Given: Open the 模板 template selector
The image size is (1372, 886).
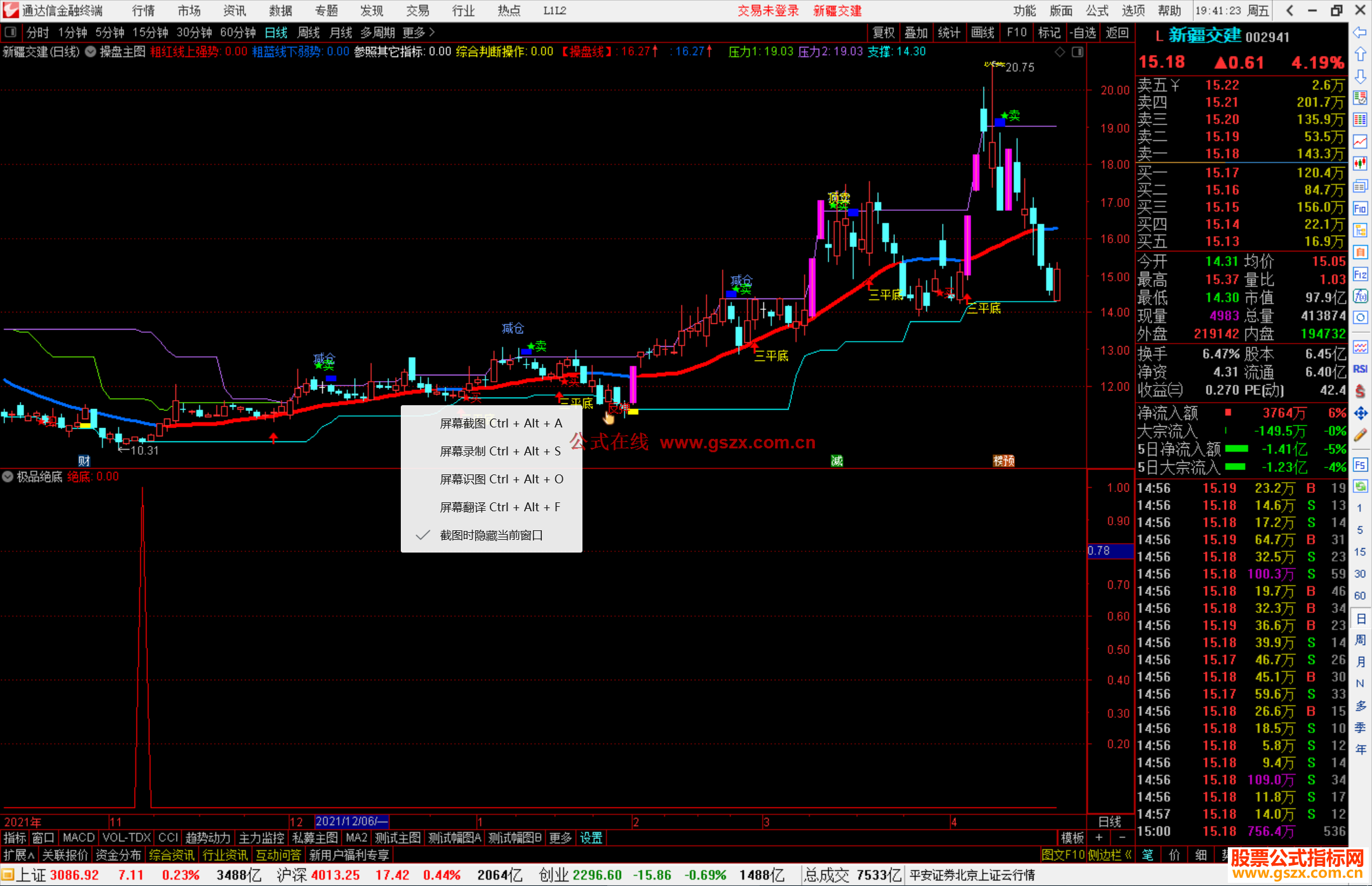Looking at the screenshot, I should point(1072,838).
